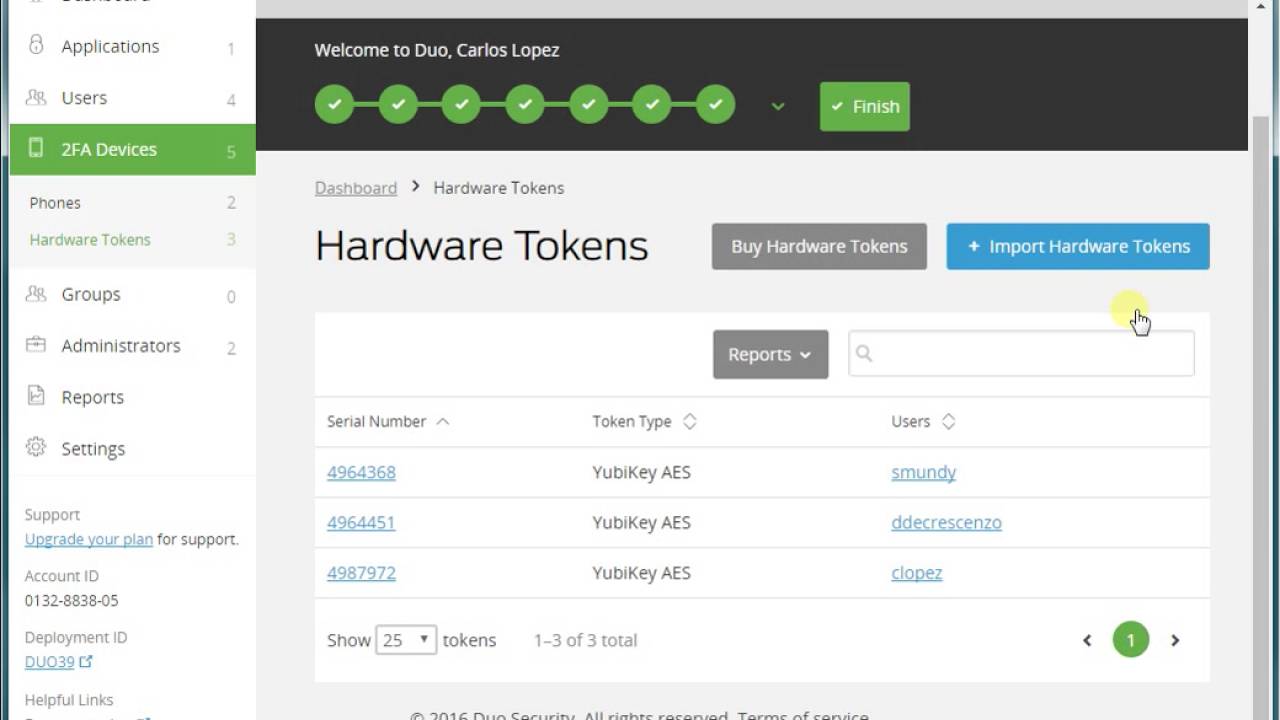Open user ddecrescenzo link
This screenshot has width=1280, height=720.
(946, 522)
